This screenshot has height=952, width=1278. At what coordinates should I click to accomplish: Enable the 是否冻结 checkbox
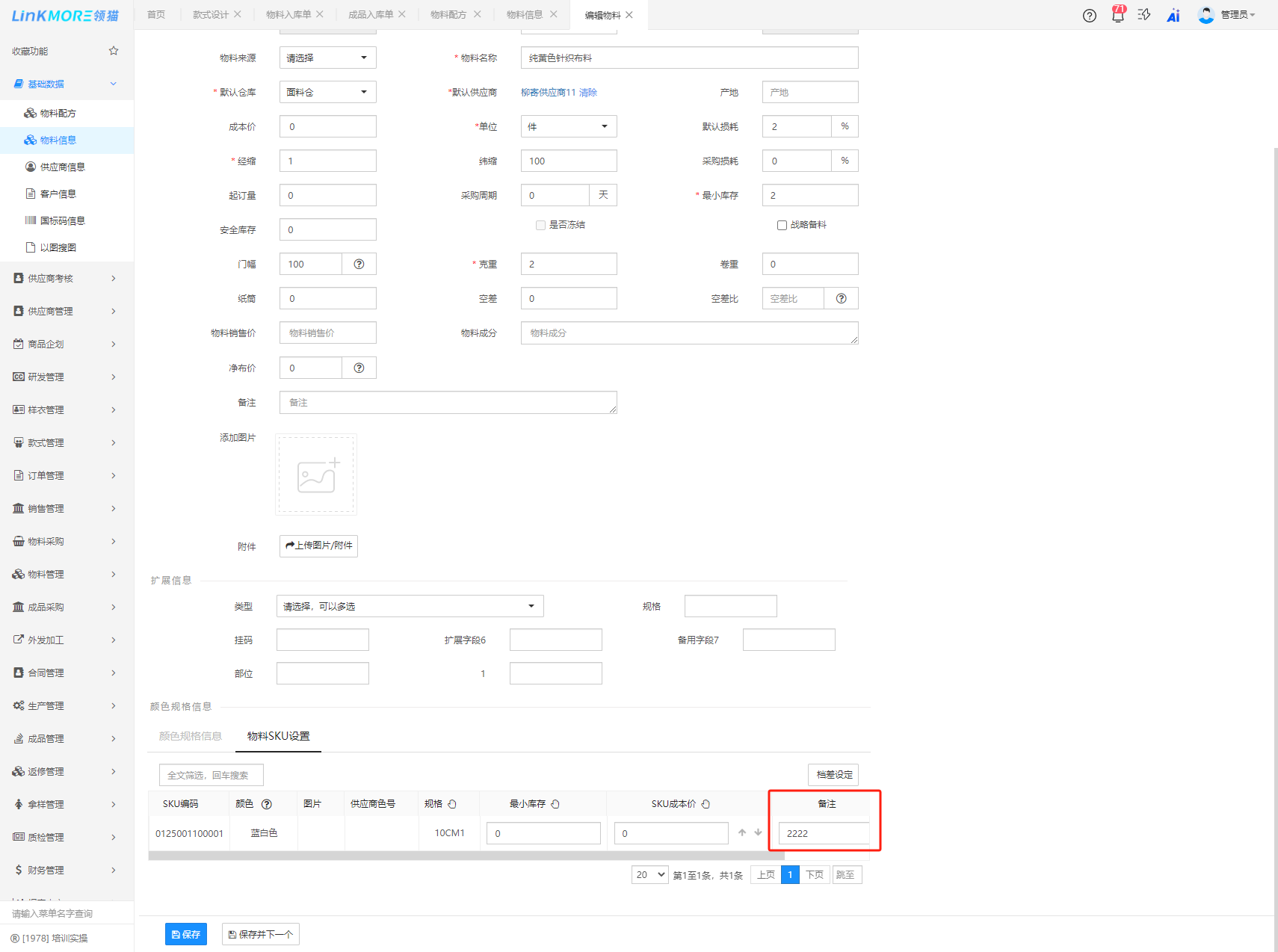click(x=540, y=225)
